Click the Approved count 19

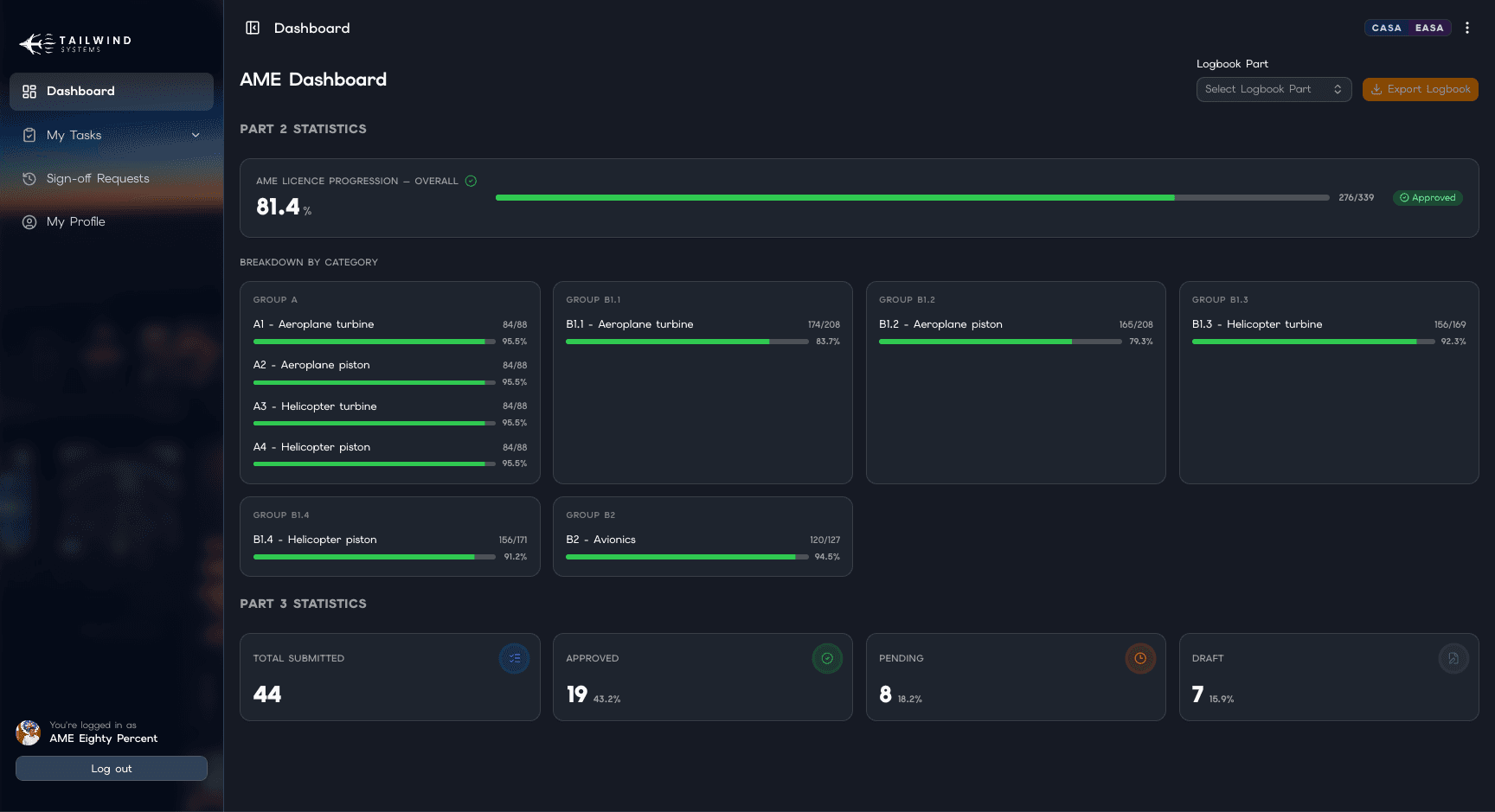(x=577, y=694)
